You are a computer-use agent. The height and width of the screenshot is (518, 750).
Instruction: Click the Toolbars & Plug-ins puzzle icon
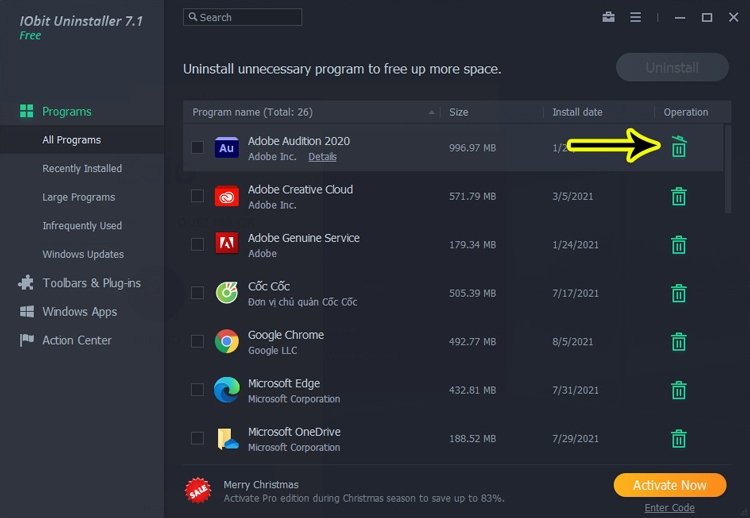click(26, 283)
